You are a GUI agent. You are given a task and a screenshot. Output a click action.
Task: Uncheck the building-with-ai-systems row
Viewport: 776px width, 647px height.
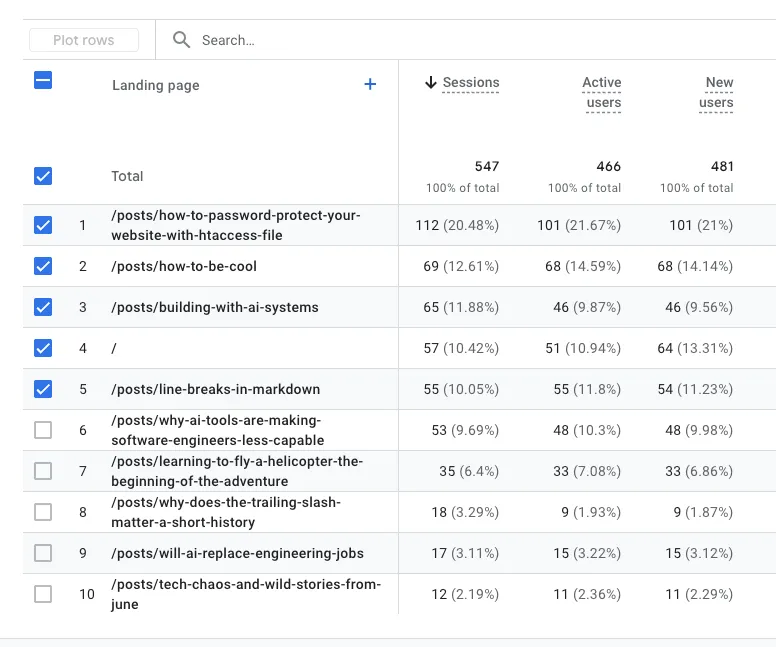[x=43, y=307]
